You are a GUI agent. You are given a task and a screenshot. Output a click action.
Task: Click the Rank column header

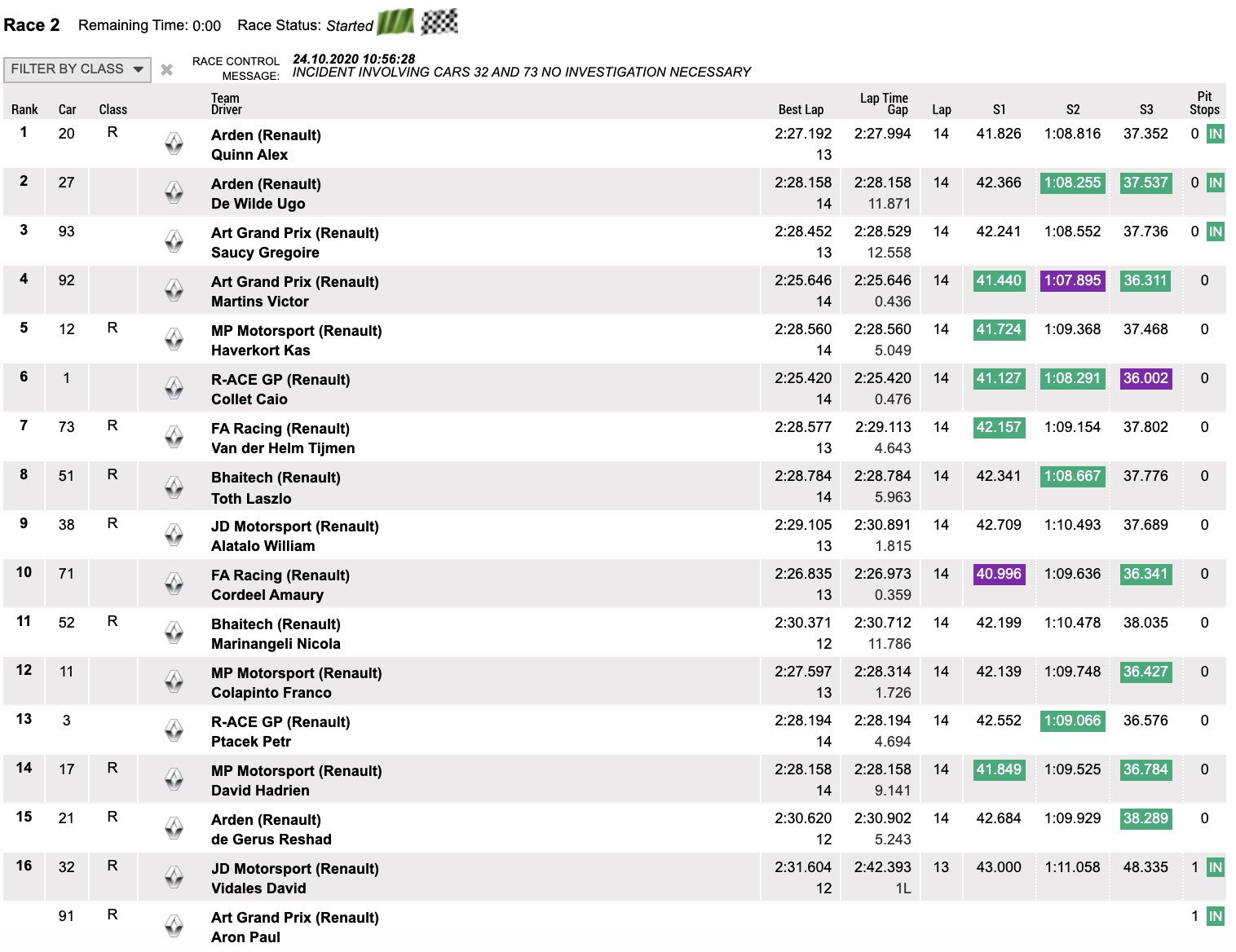pos(24,109)
